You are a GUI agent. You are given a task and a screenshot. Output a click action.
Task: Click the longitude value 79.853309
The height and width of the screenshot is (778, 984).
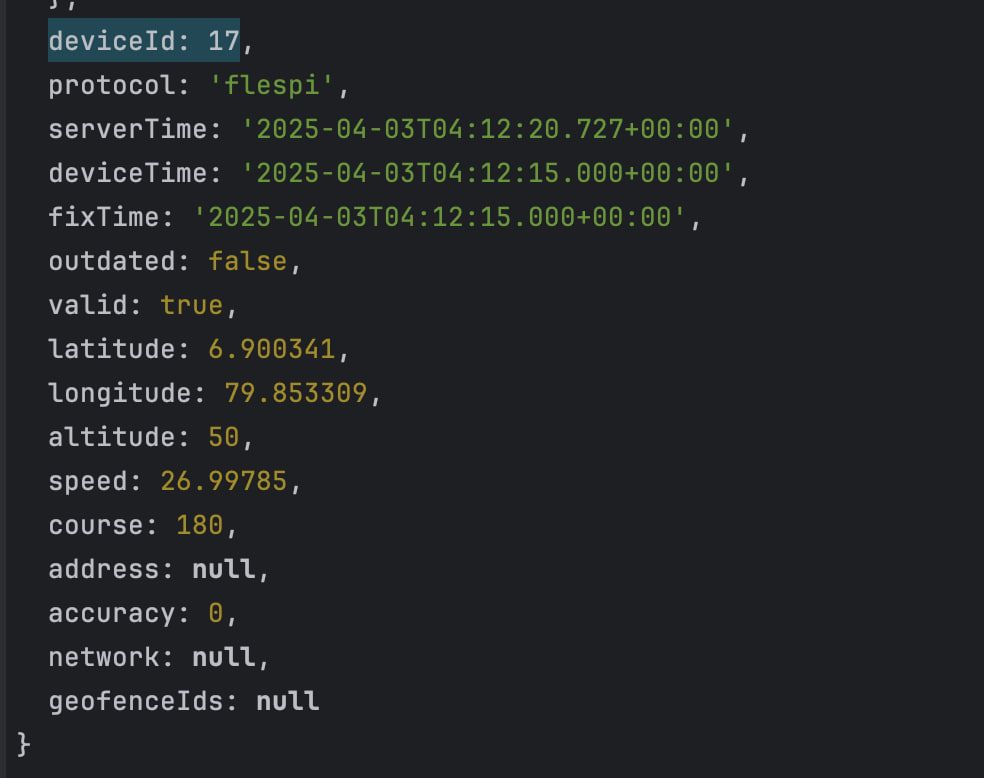(296, 393)
